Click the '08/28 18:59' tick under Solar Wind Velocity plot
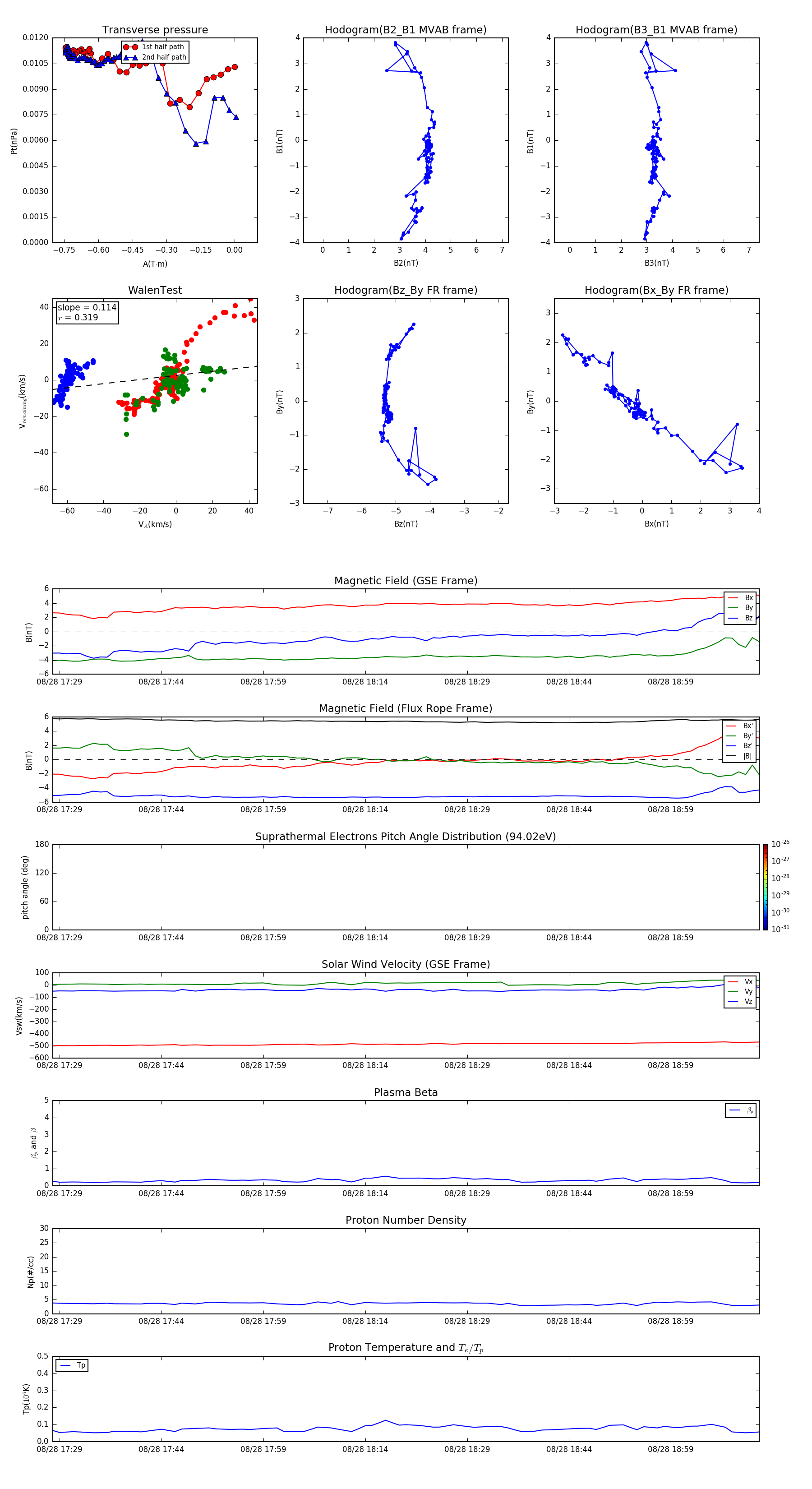812x1489 pixels. (x=670, y=1065)
